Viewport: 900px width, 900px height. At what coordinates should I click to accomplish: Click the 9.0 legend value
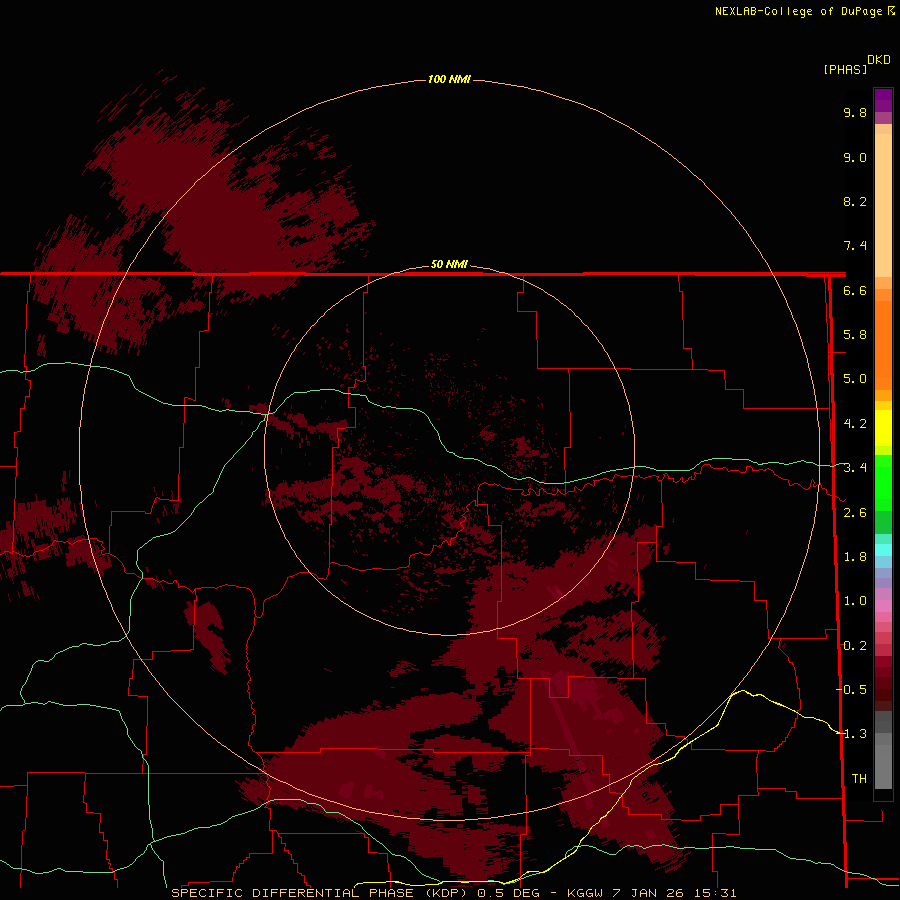click(x=855, y=157)
